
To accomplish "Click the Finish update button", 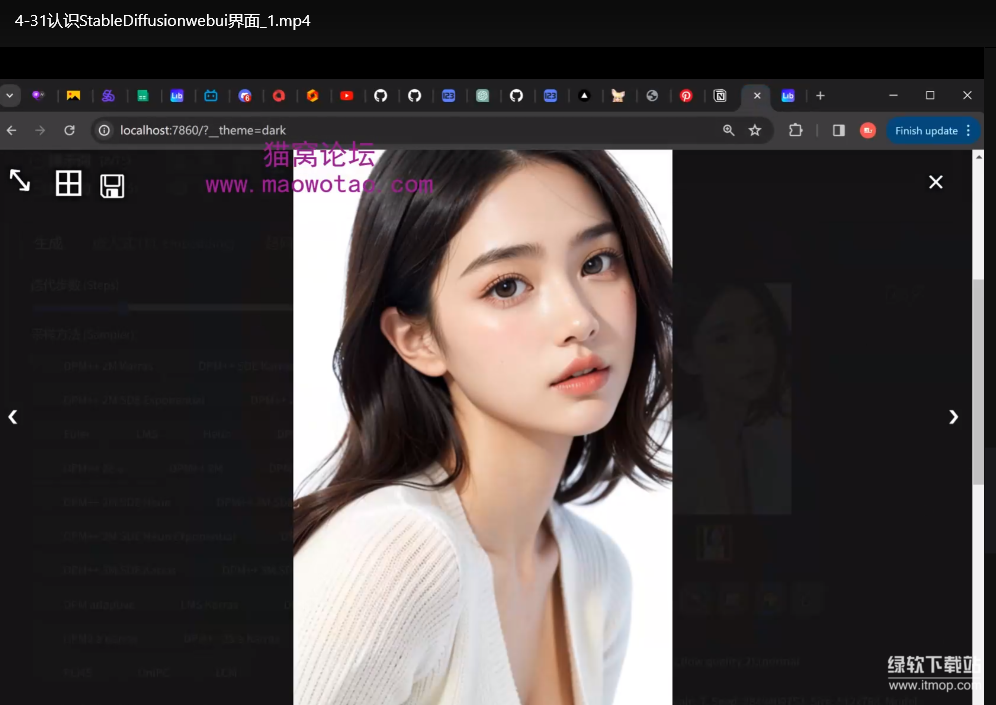I will [933, 130].
